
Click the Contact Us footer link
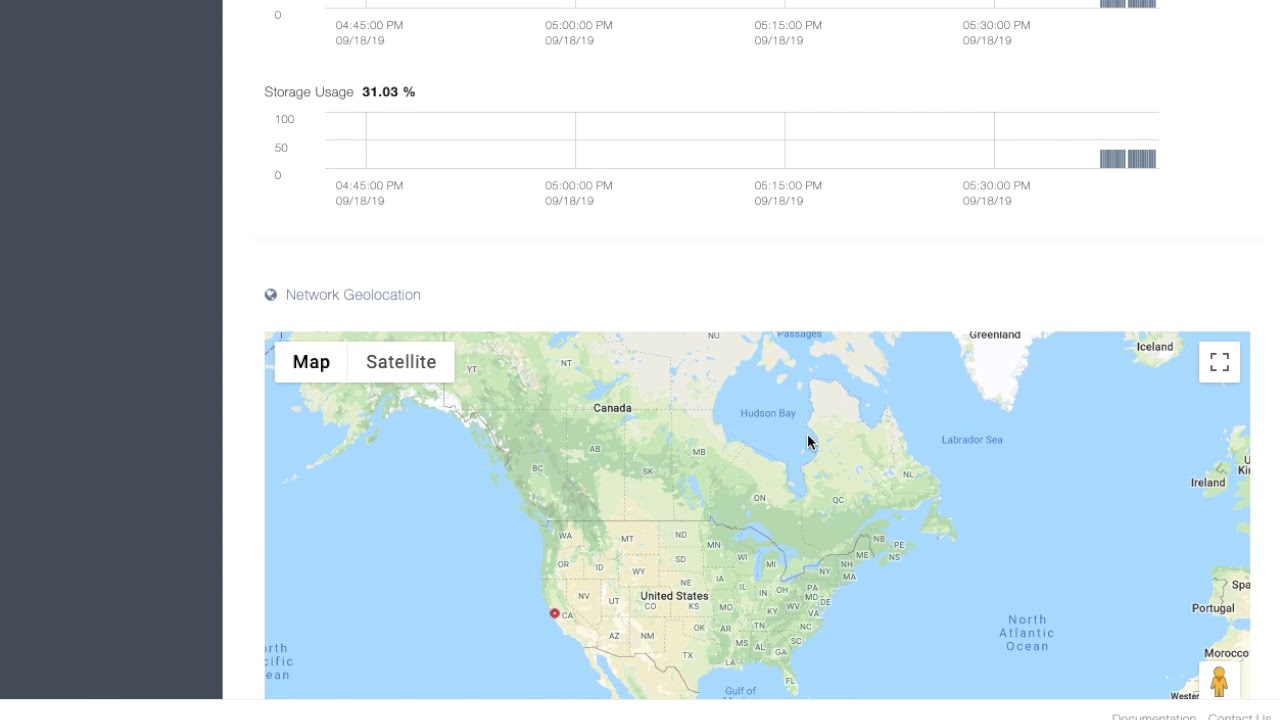(x=1238, y=716)
